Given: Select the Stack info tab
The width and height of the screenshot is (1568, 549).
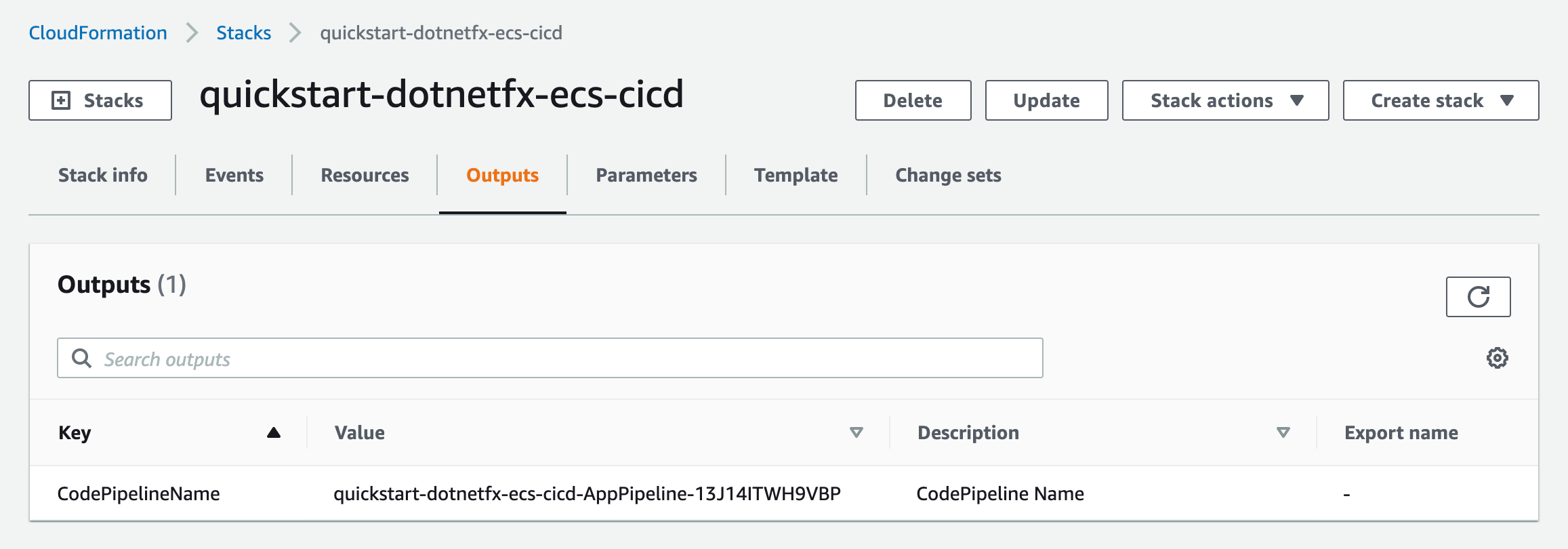Looking at the screenshot, I should coord(102,175).
